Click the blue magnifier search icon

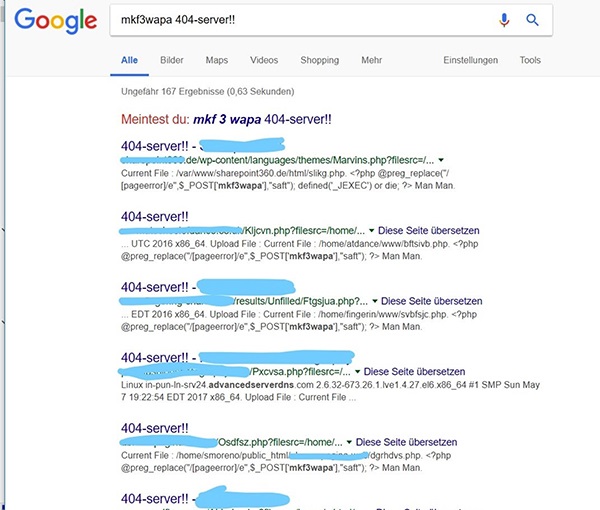point(532,20)
